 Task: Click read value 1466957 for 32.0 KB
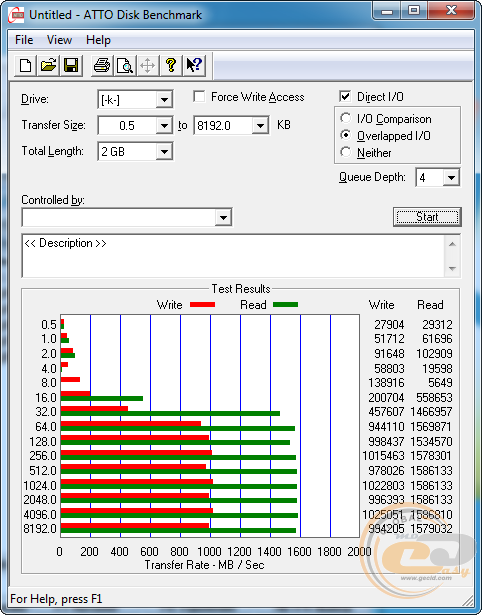tap(431, 412)
